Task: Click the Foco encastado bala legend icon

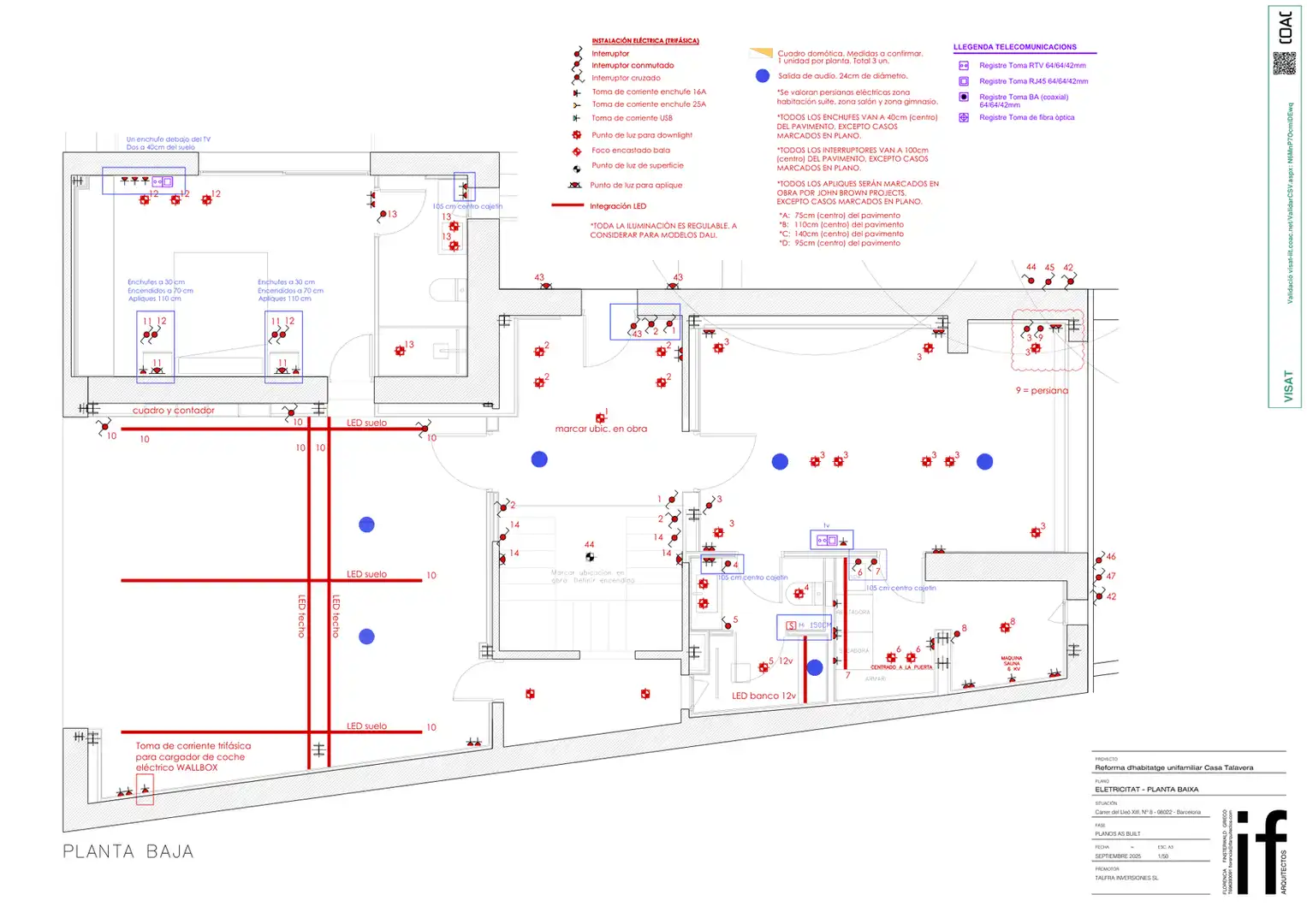Action: pyautogui.click(x=577, y=151)
